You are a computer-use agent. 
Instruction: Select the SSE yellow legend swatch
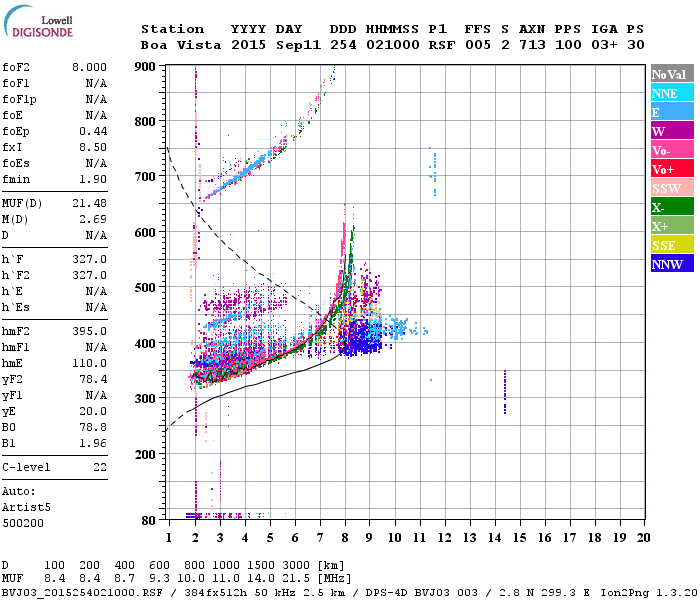click(x=672, y=245)
